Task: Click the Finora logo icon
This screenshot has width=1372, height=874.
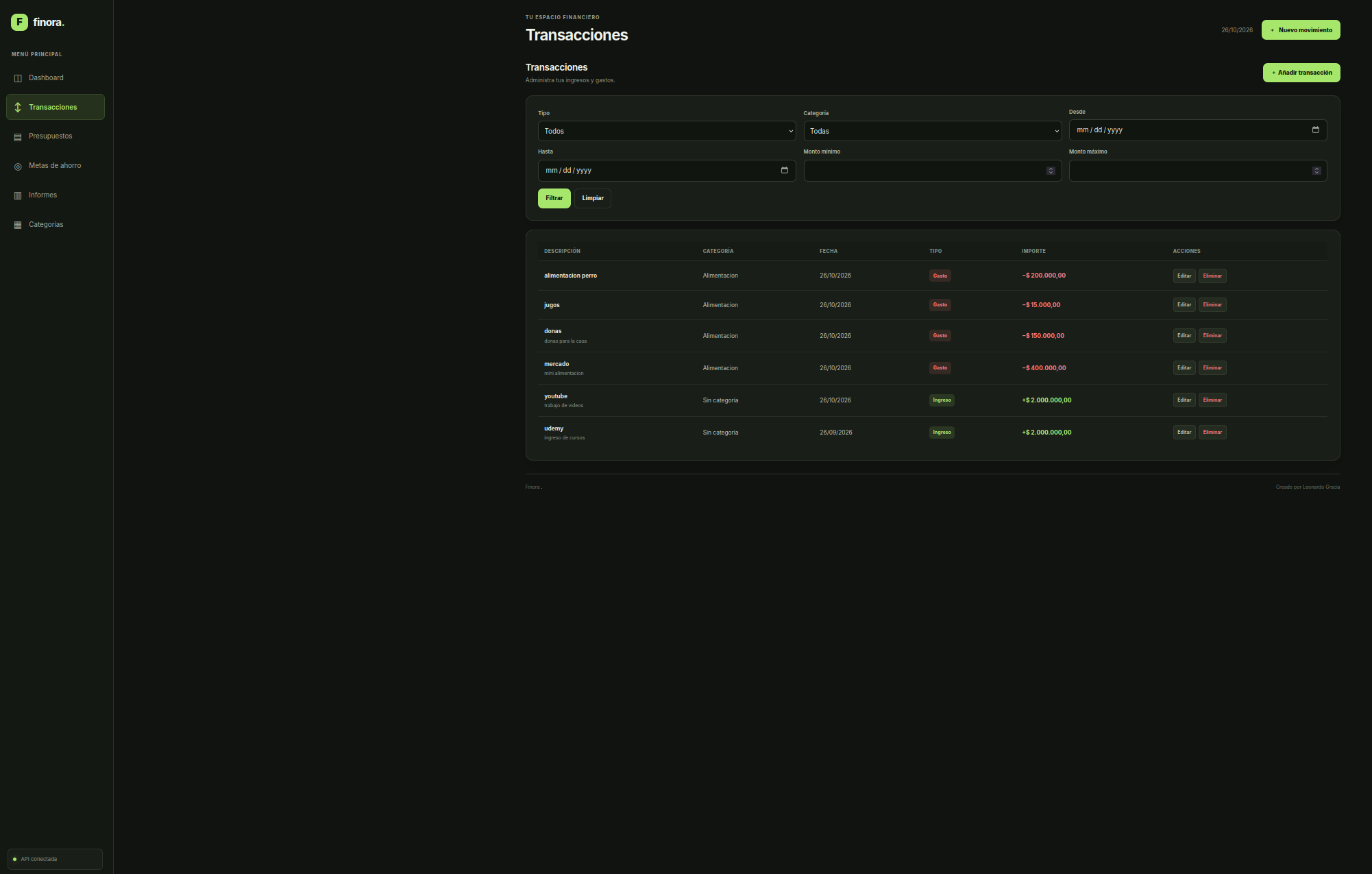Action: (x=19, y=22)
